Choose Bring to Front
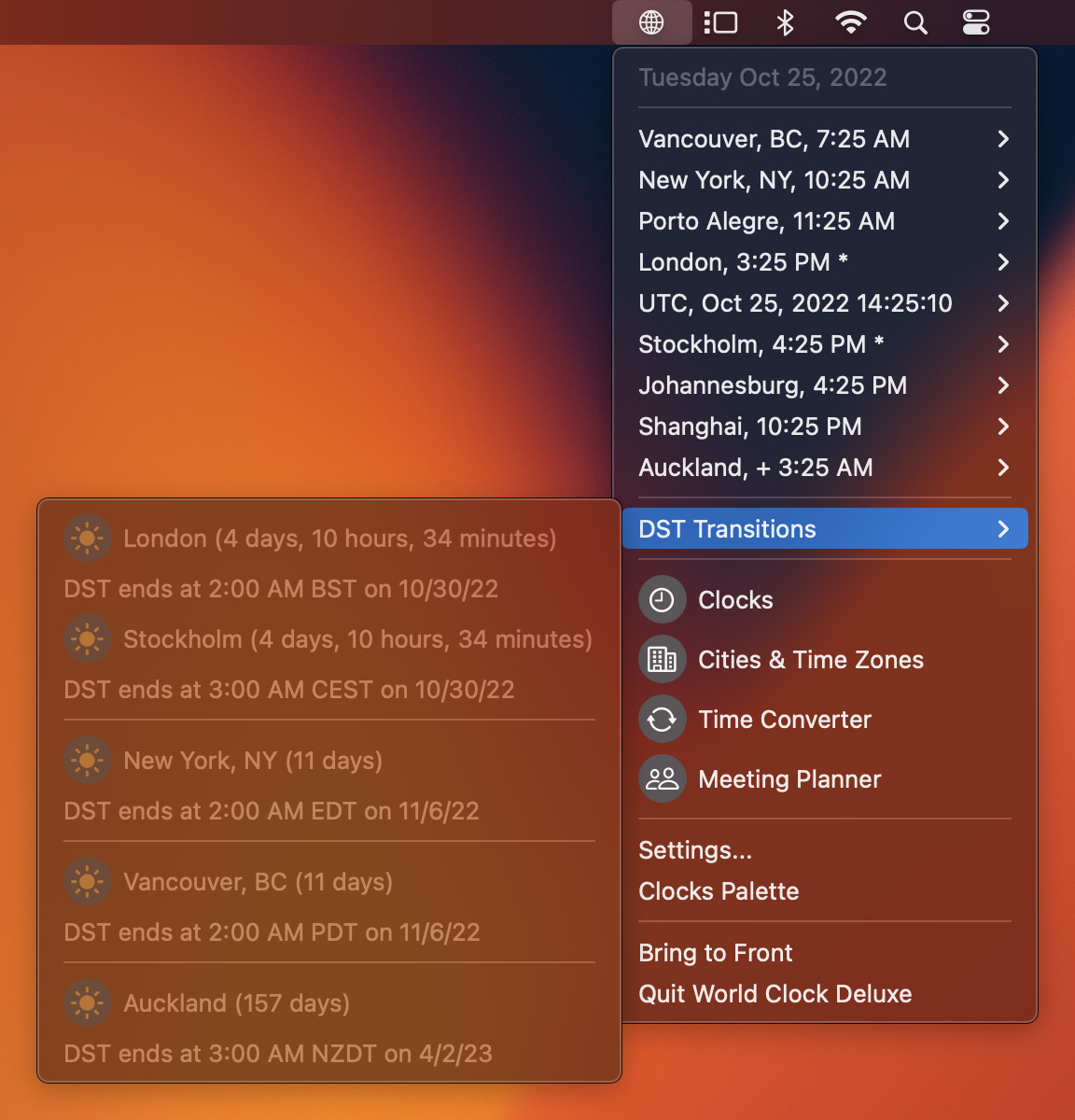Viewport: 1075px width, 1120px height. (x=825, y=953)
